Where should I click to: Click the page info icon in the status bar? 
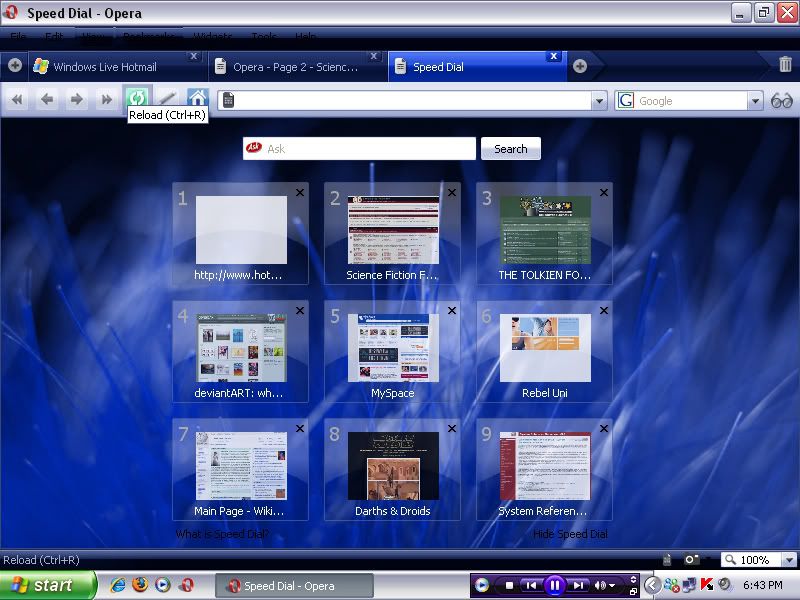coord(666,560)
